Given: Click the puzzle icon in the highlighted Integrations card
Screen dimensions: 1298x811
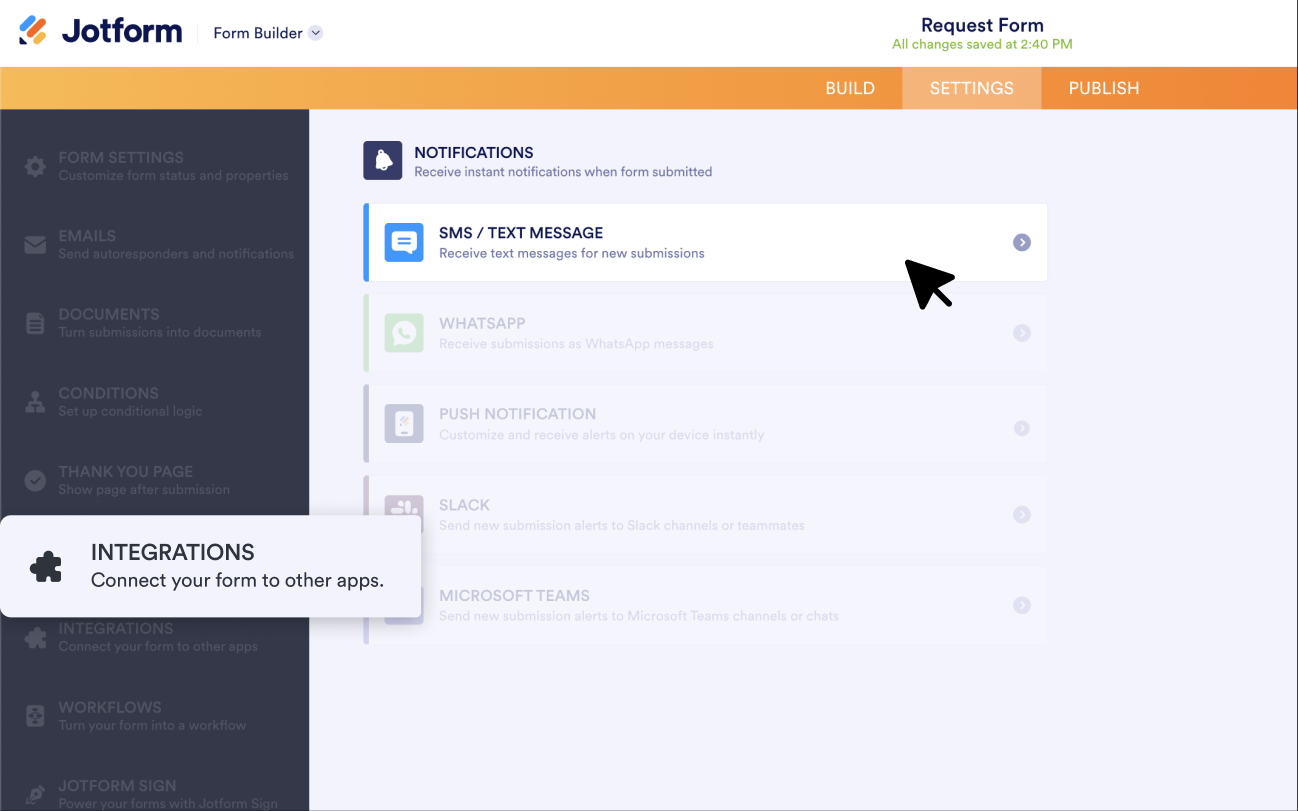Looking at the screenshot, I should pos(46,567).
